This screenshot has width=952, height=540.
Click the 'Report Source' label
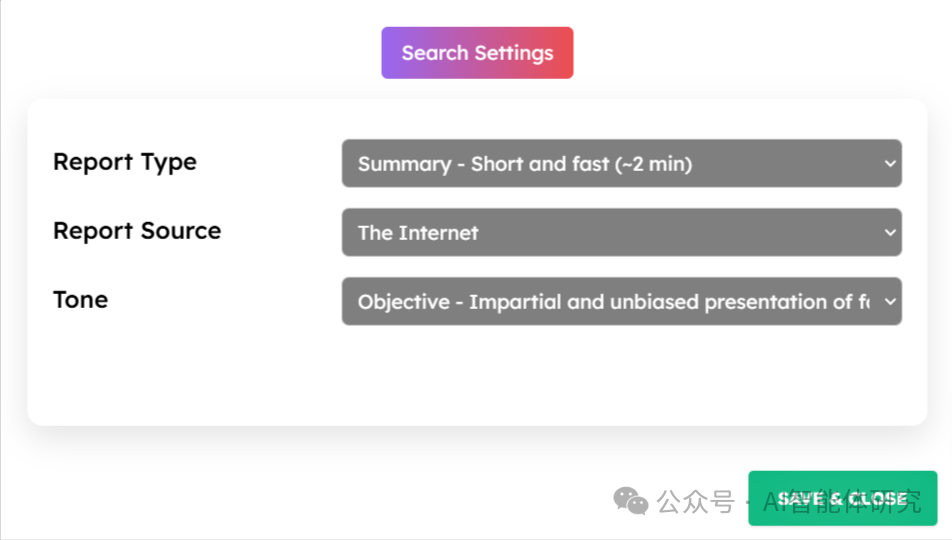[137, 231]
